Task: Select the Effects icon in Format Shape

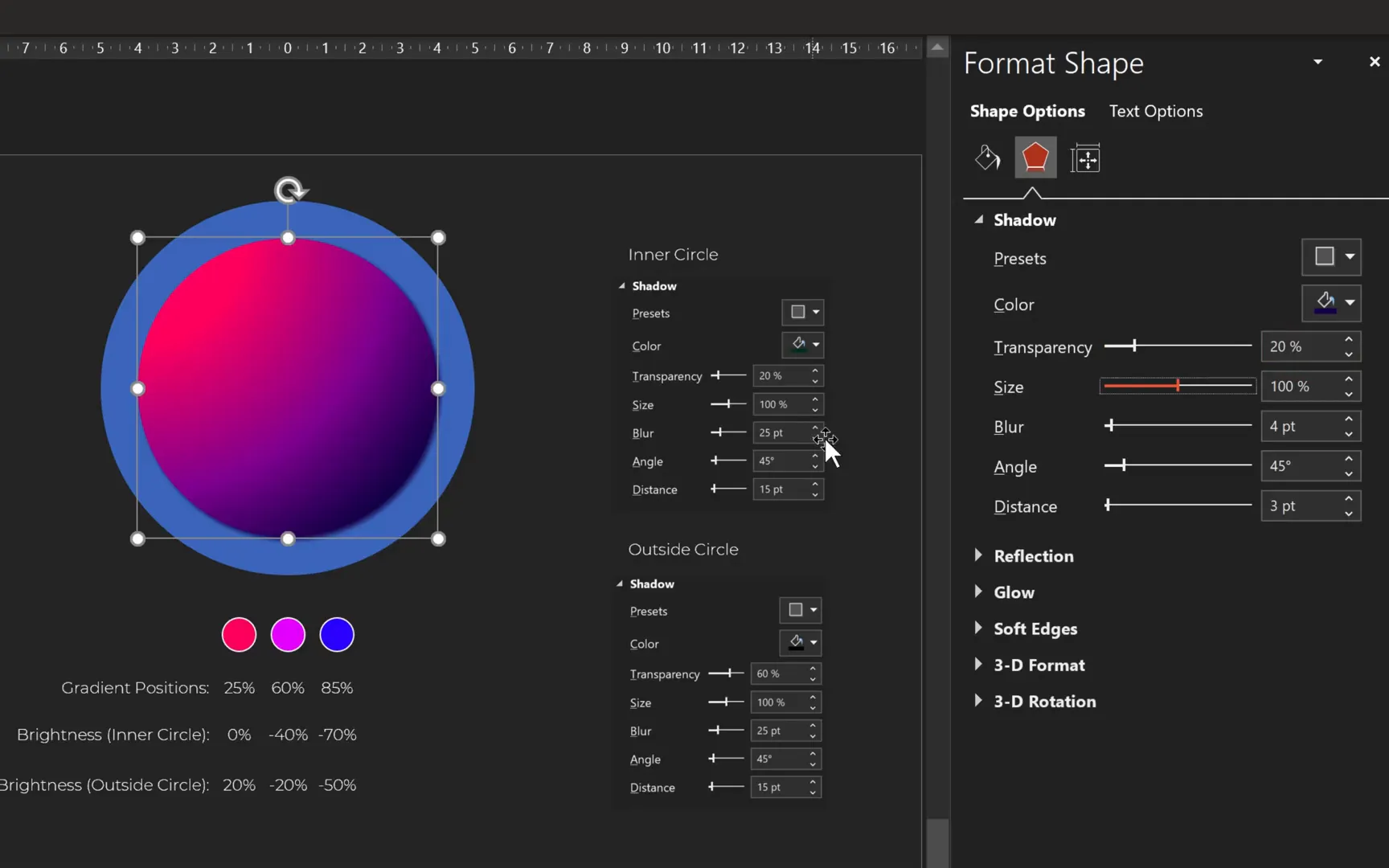Action: point(1035,158)
